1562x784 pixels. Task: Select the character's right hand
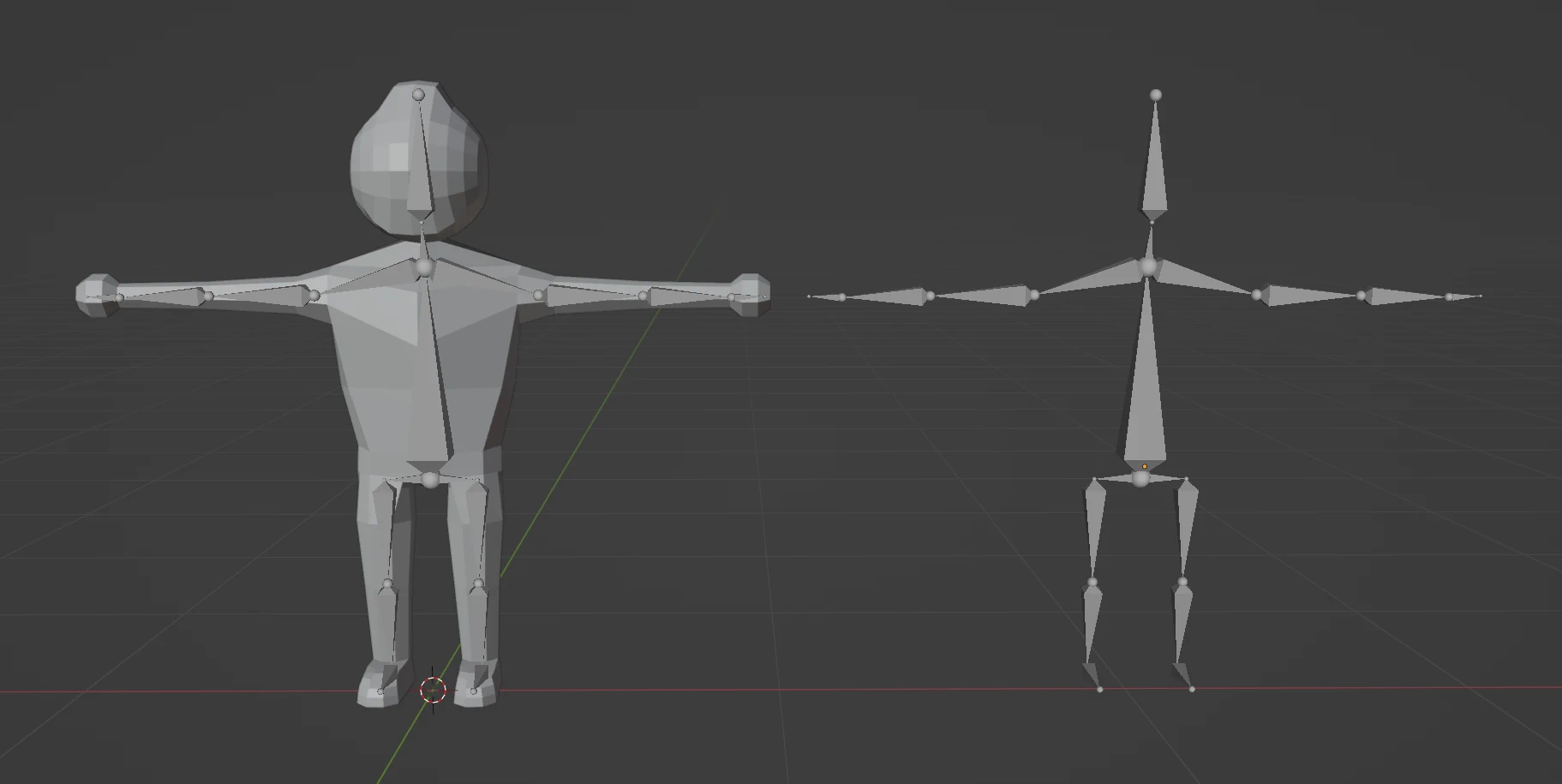96,296
